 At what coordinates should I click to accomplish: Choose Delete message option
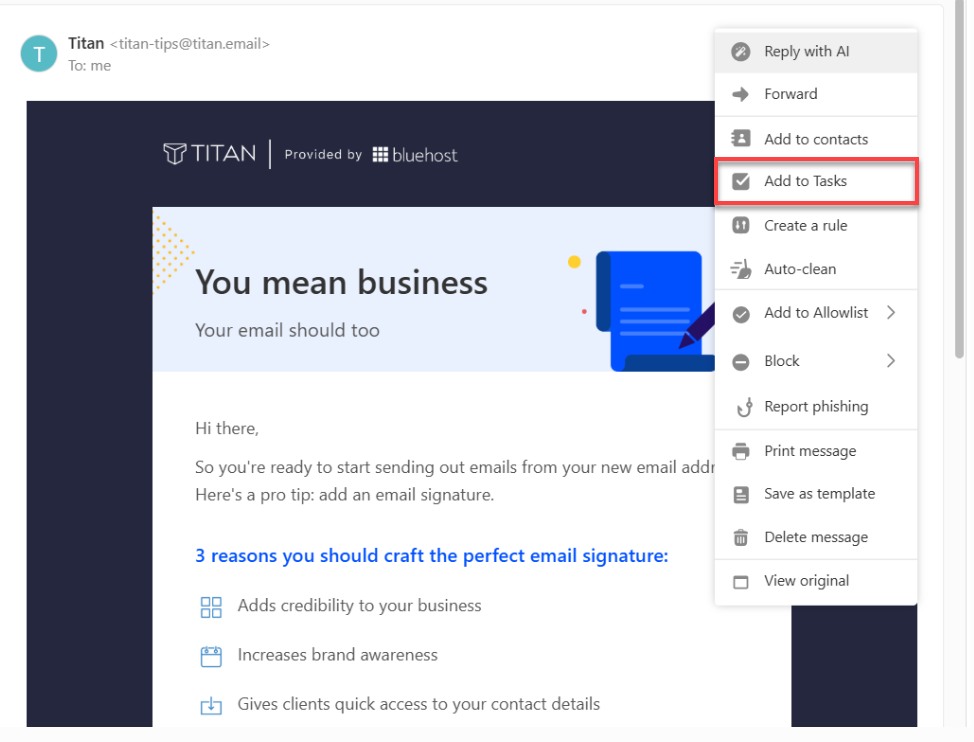[816, 538]
